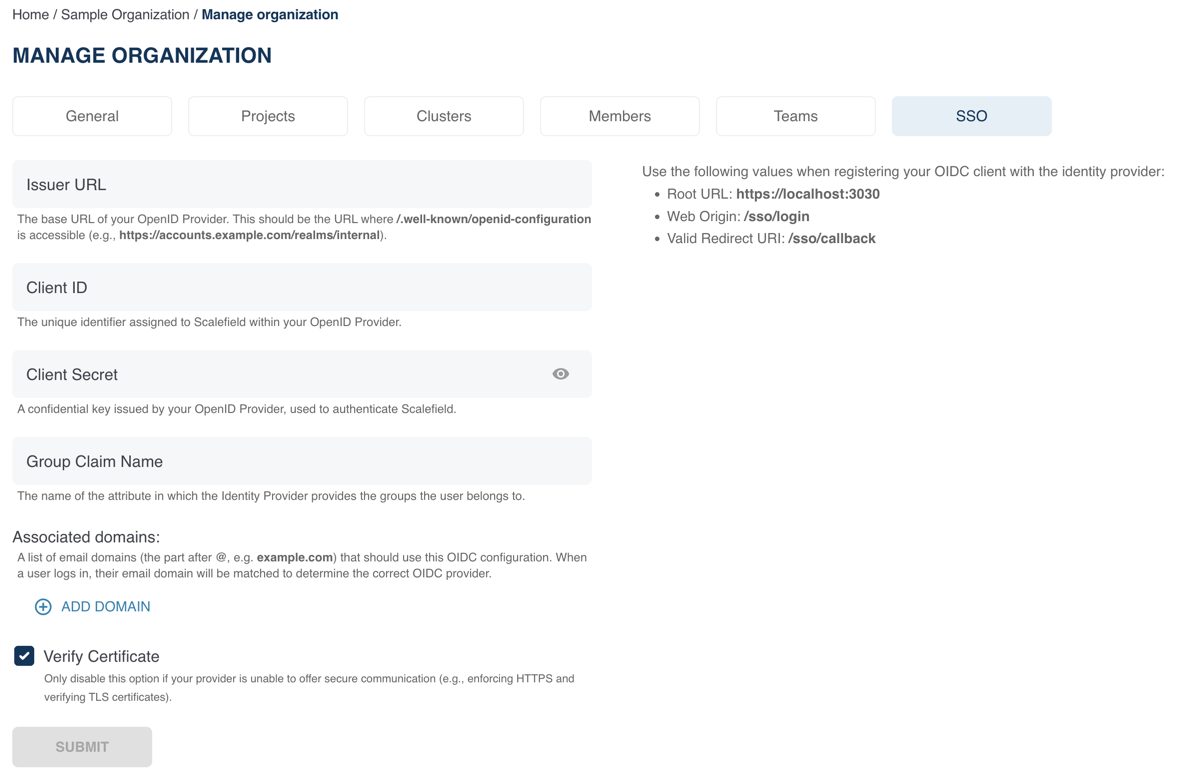Screen dimensions: 1183x774
Task: Click the Group Claim Name field
Action: pyautogui.click(x=302, y=462)
